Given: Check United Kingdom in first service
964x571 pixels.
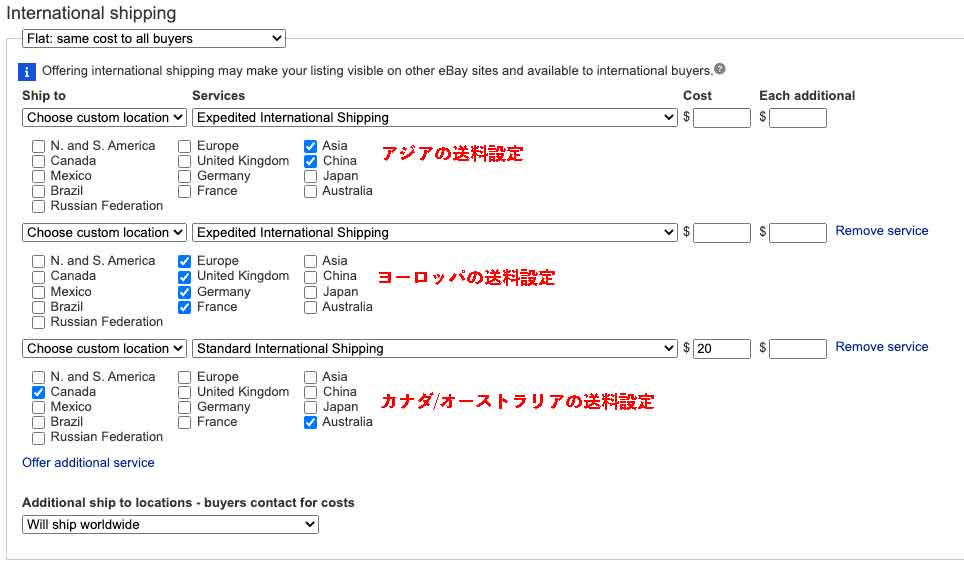Looking at the screenshot, I should [184, 162].
